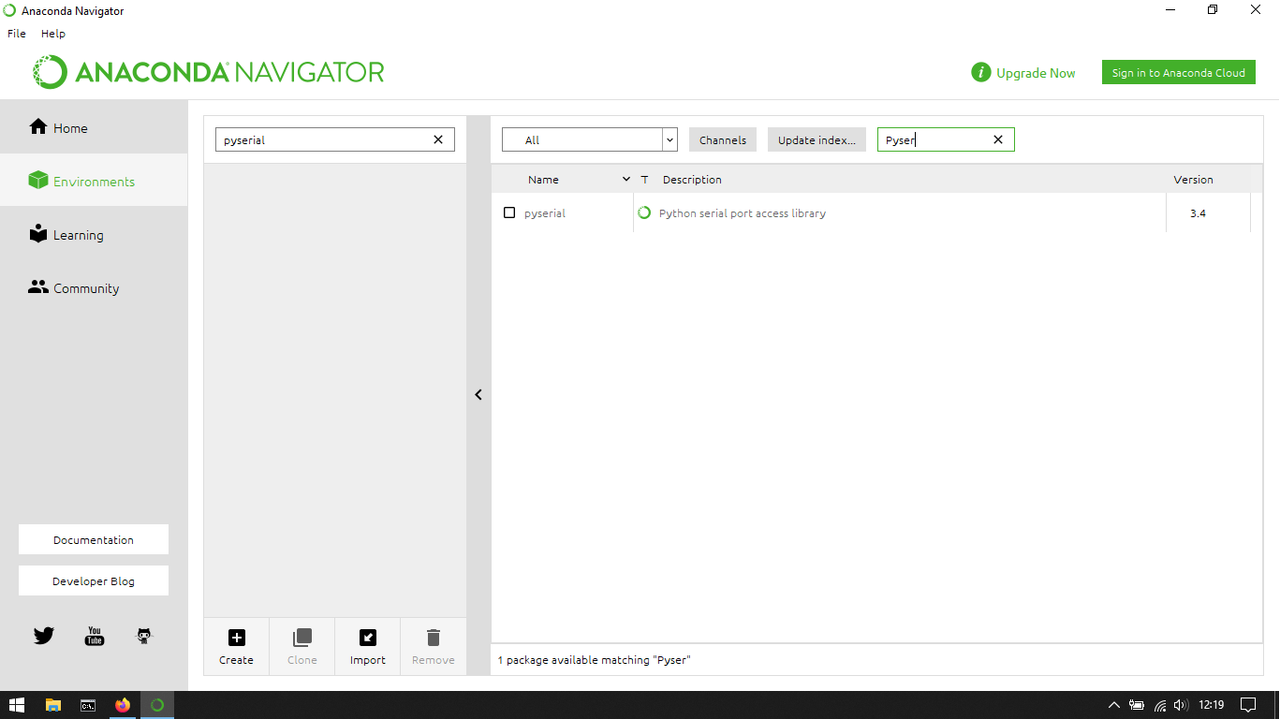1280x719 pixels.
Task: Open the Developer Blog link
Action: 93,581
